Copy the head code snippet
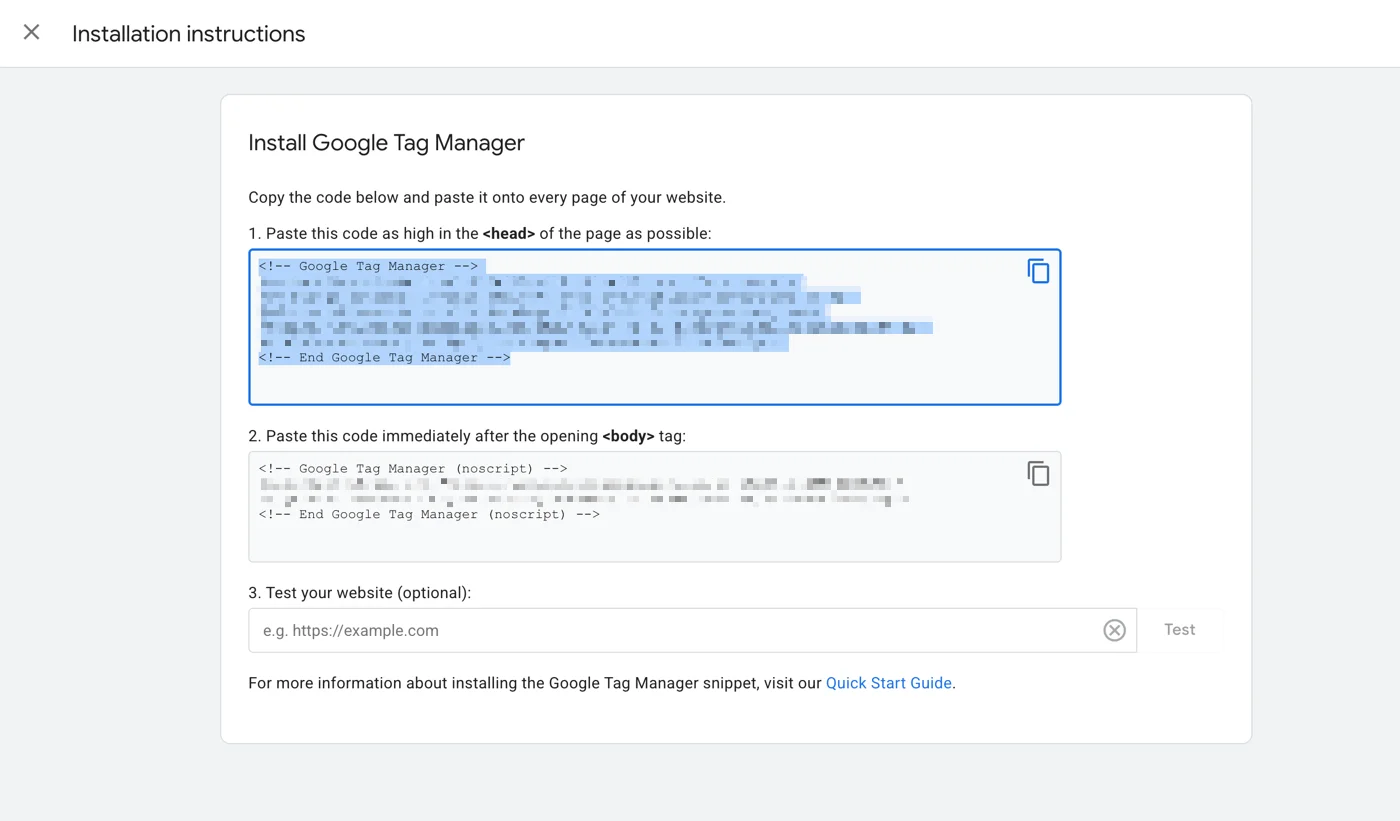This screenshot has width=1400, height=821. coord(1038,271)
